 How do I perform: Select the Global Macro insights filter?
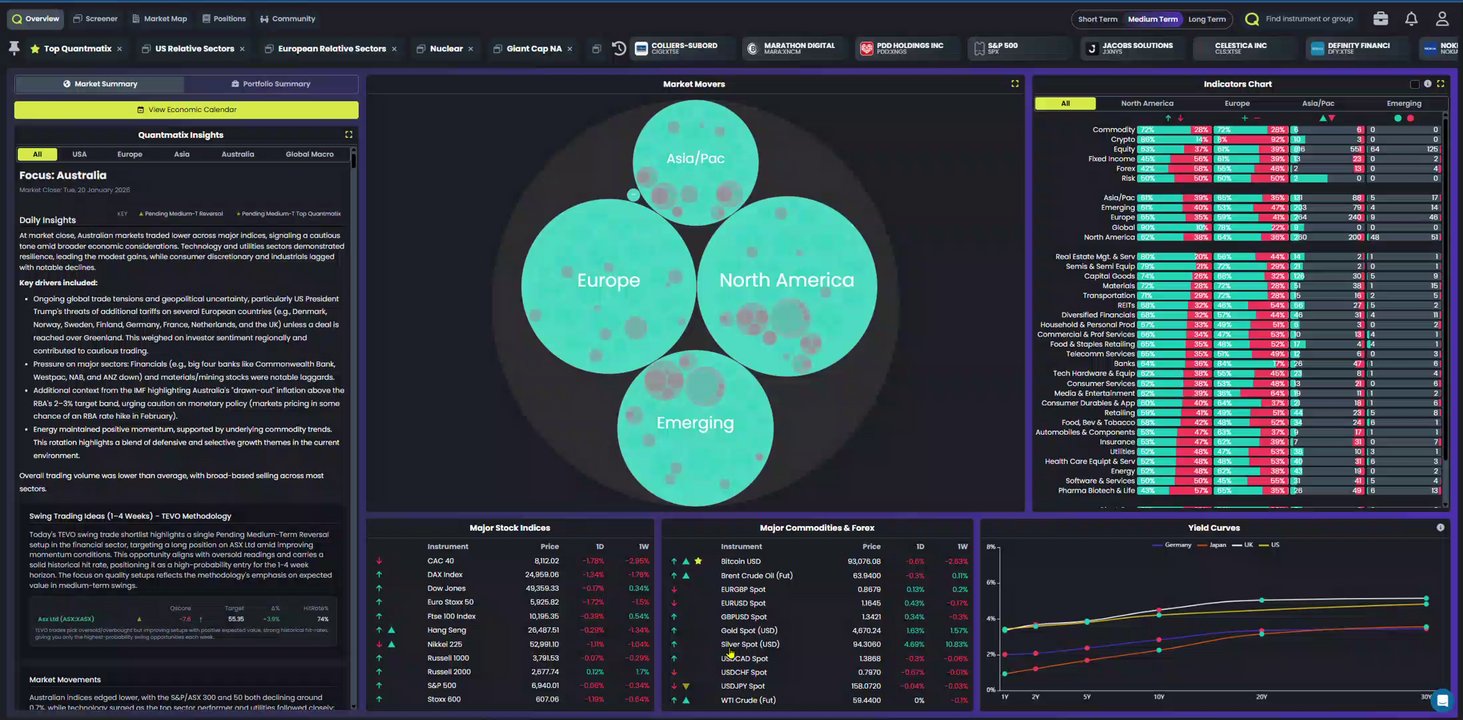tap(310, 154)
